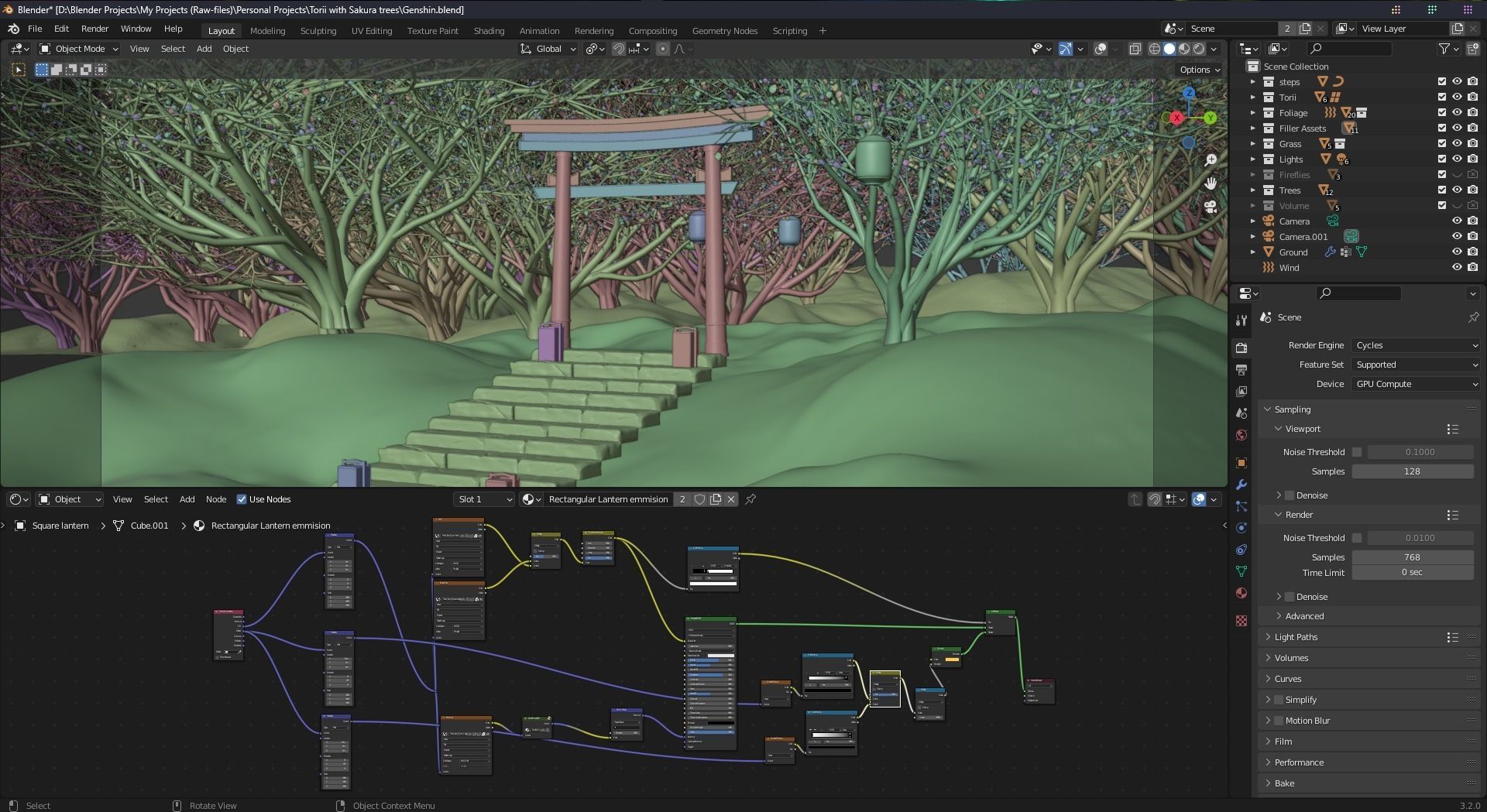Open the World properties tab icon
1487x812 pixels.
click(1241, 435)
